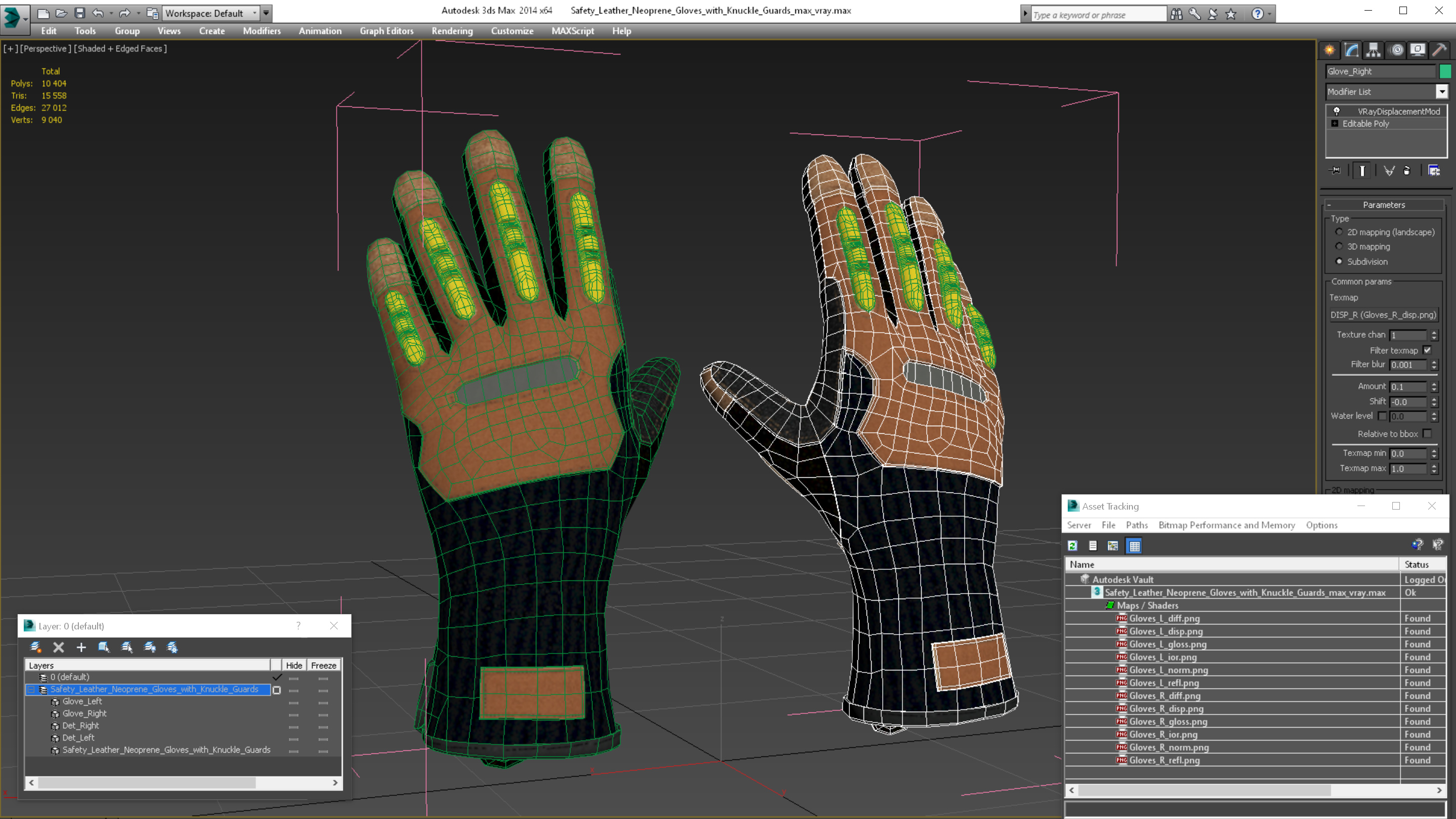Open the Workspace Default dropdown

point(254,13)
